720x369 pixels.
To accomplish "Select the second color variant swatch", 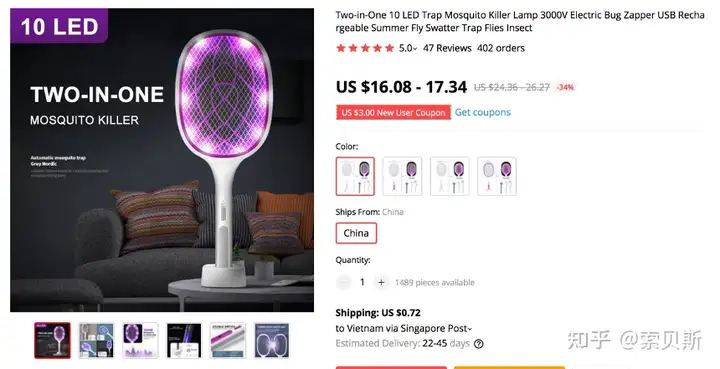I will pyautogui.click(x=402, y=176).
